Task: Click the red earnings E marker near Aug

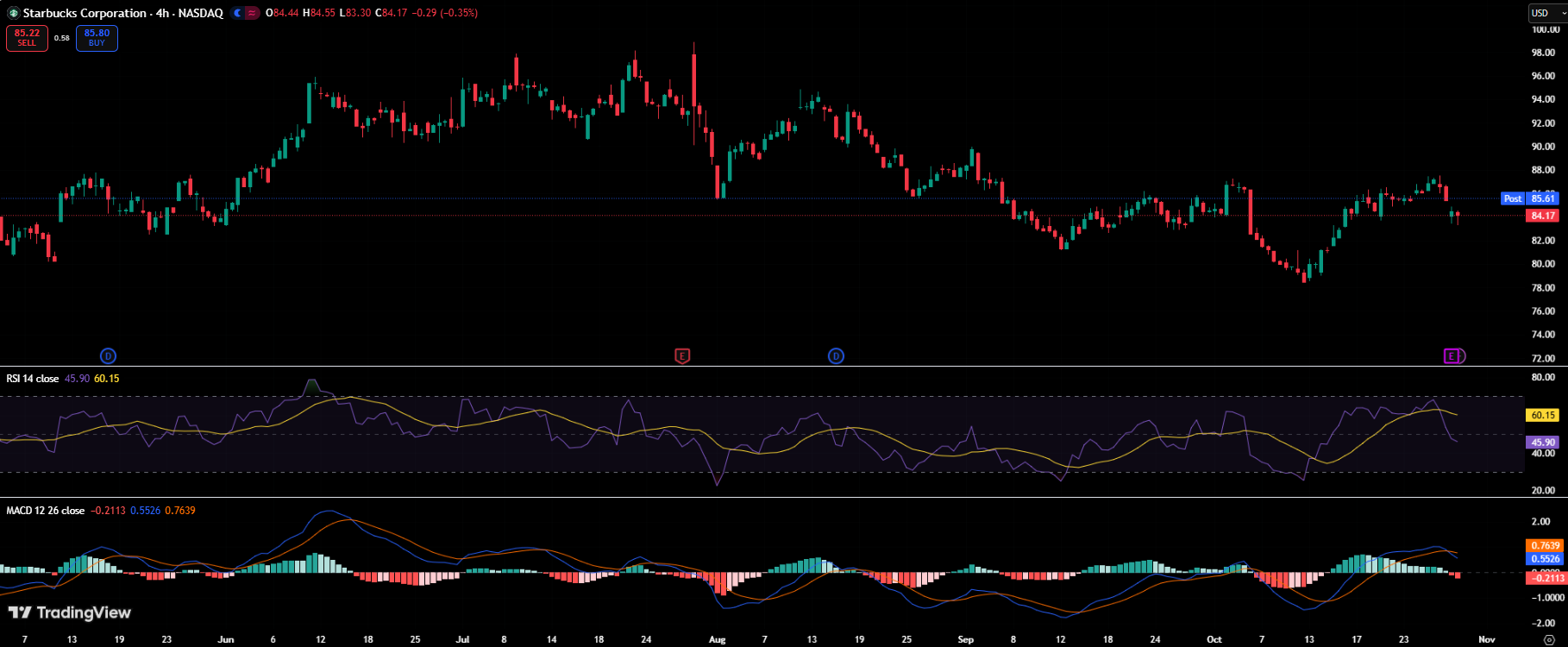Action: (x=682, y=355)
